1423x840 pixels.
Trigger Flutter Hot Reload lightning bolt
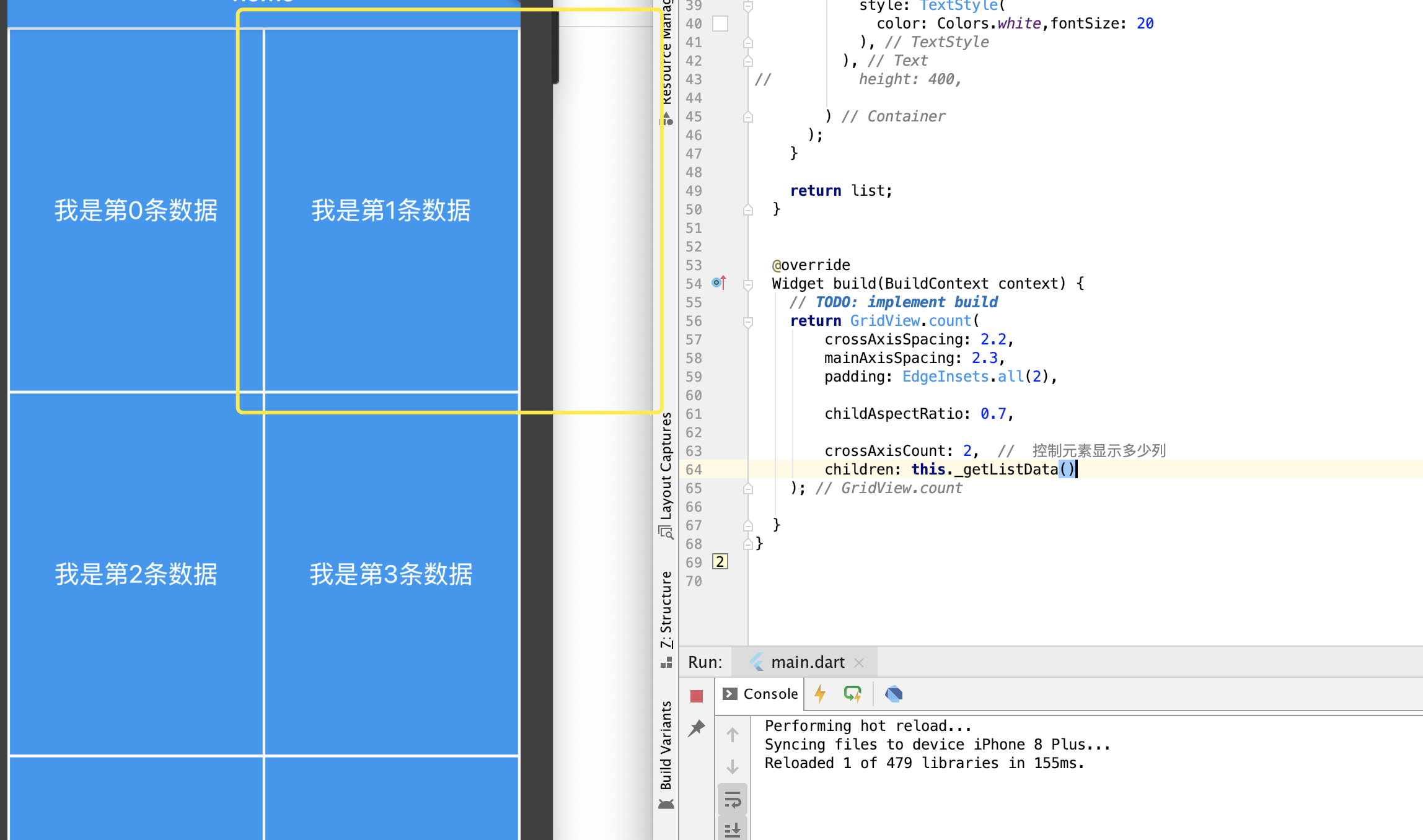820,694
